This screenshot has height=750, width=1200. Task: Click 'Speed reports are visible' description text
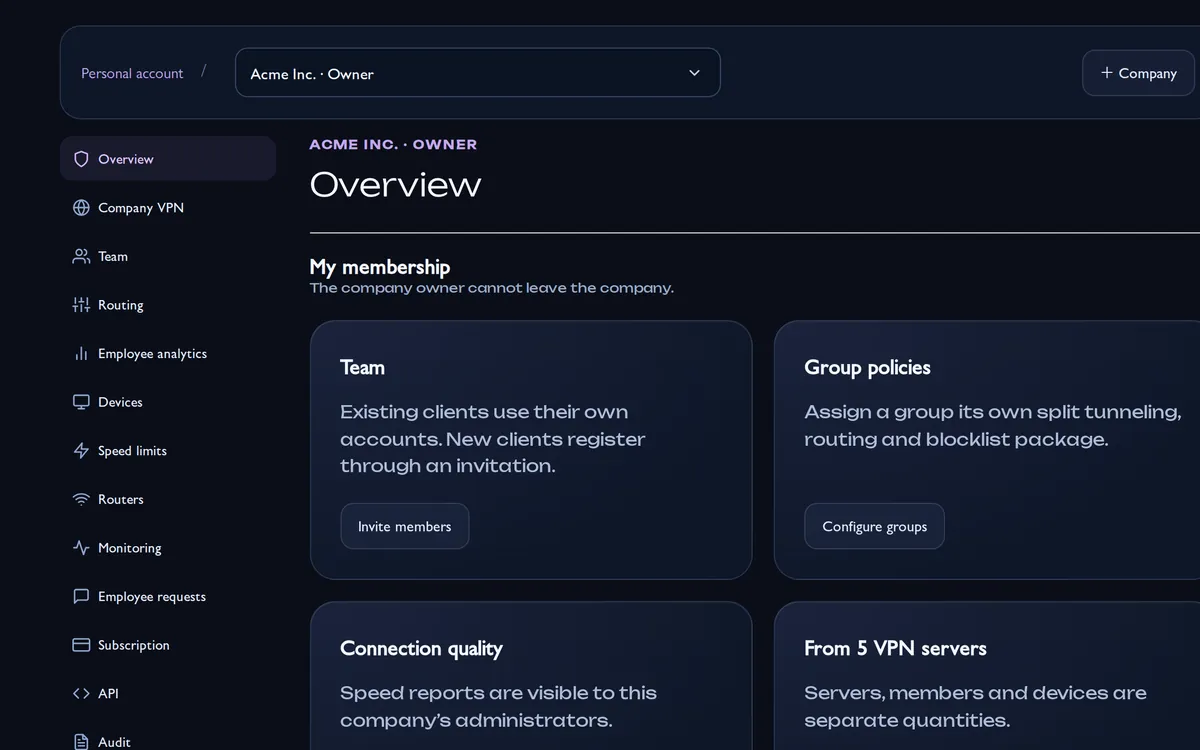(x=498, y=706)
